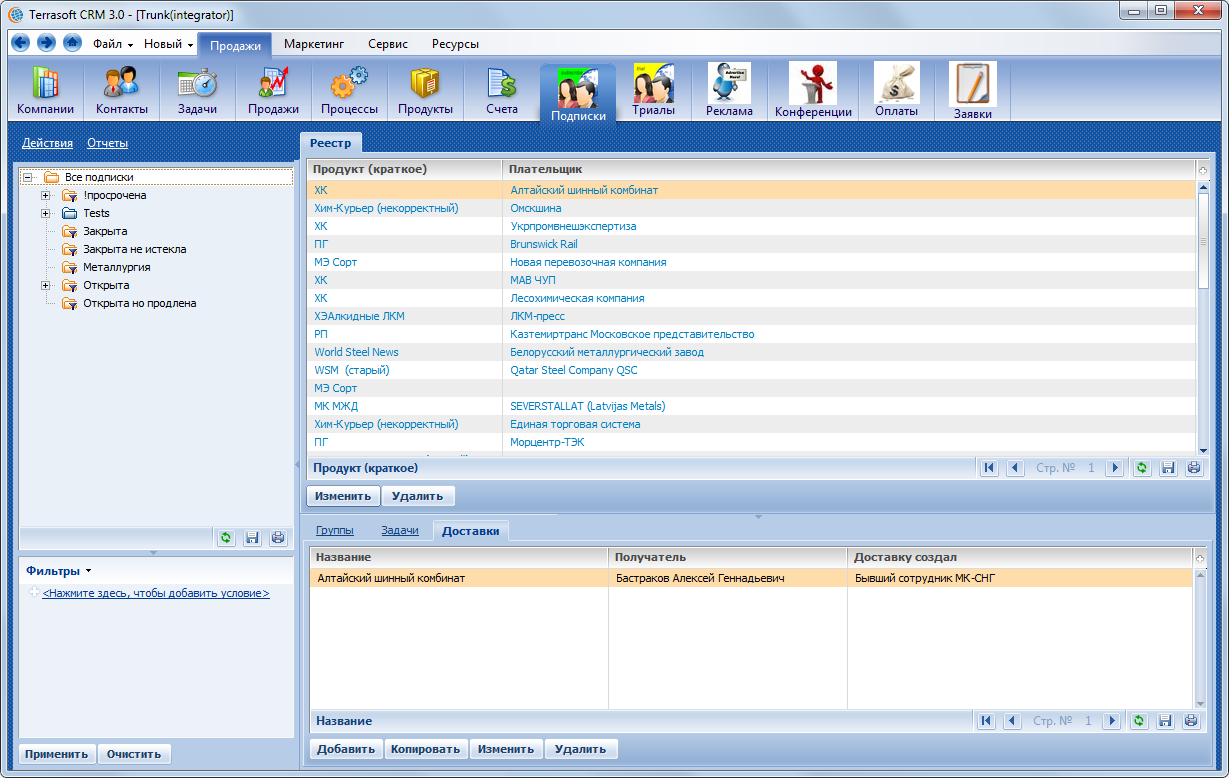The width and height of the screenshot is (1229, 778).
Task: Click the Копировать button
Action: coord(426,749)
